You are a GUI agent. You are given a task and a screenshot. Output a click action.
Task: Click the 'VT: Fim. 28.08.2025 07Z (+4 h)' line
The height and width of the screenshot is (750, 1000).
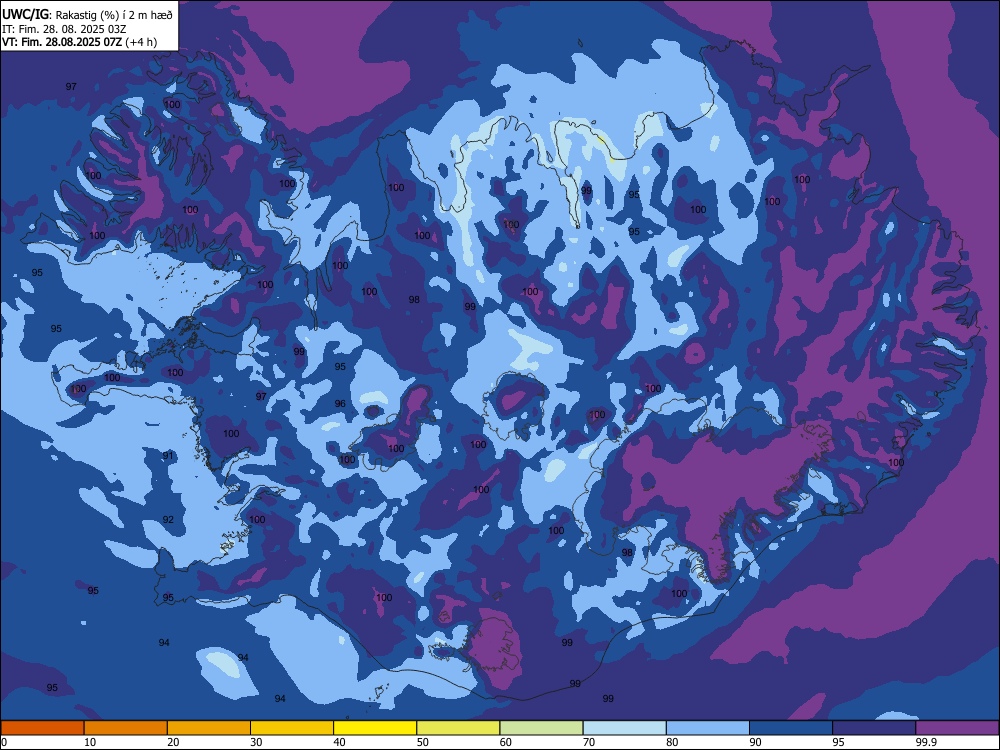point(80,42)
